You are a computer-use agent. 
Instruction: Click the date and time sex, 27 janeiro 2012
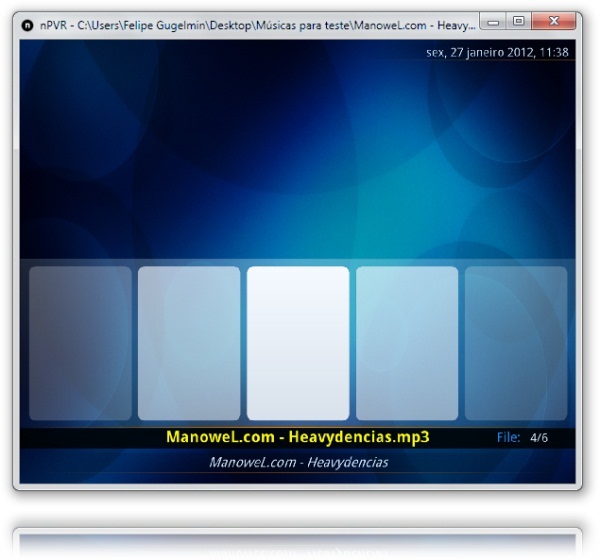(x=497, y=52)
